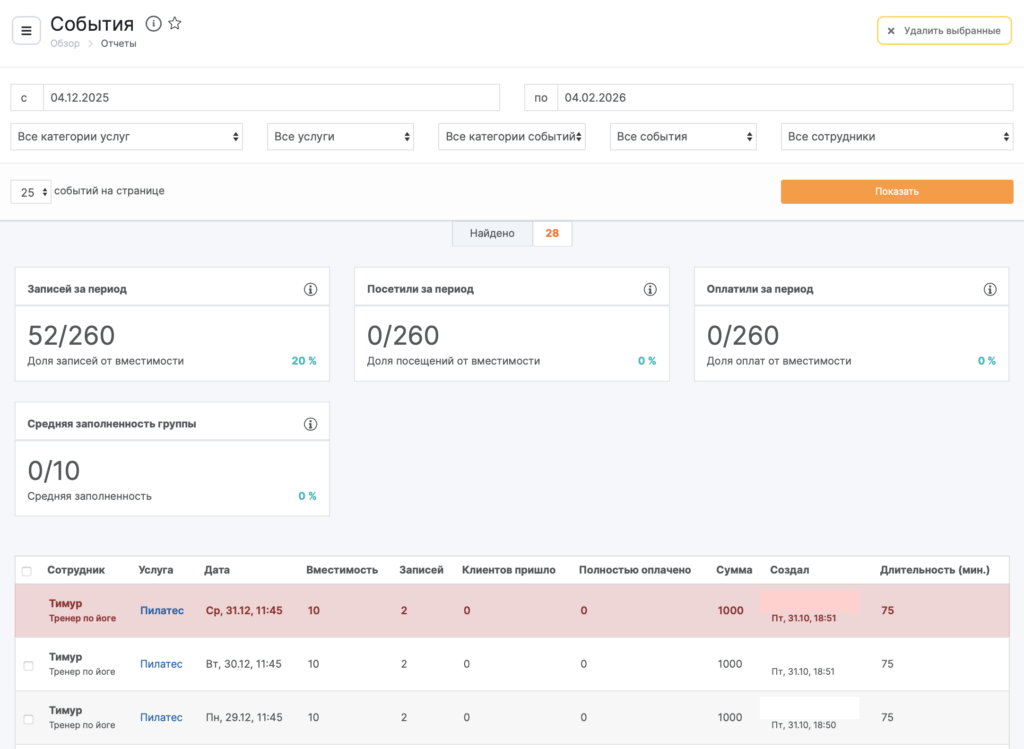The height and width of the screenshot is (749, 1024).
Task: Open the Все события dropdown
Action: click(x=683, y=137)
